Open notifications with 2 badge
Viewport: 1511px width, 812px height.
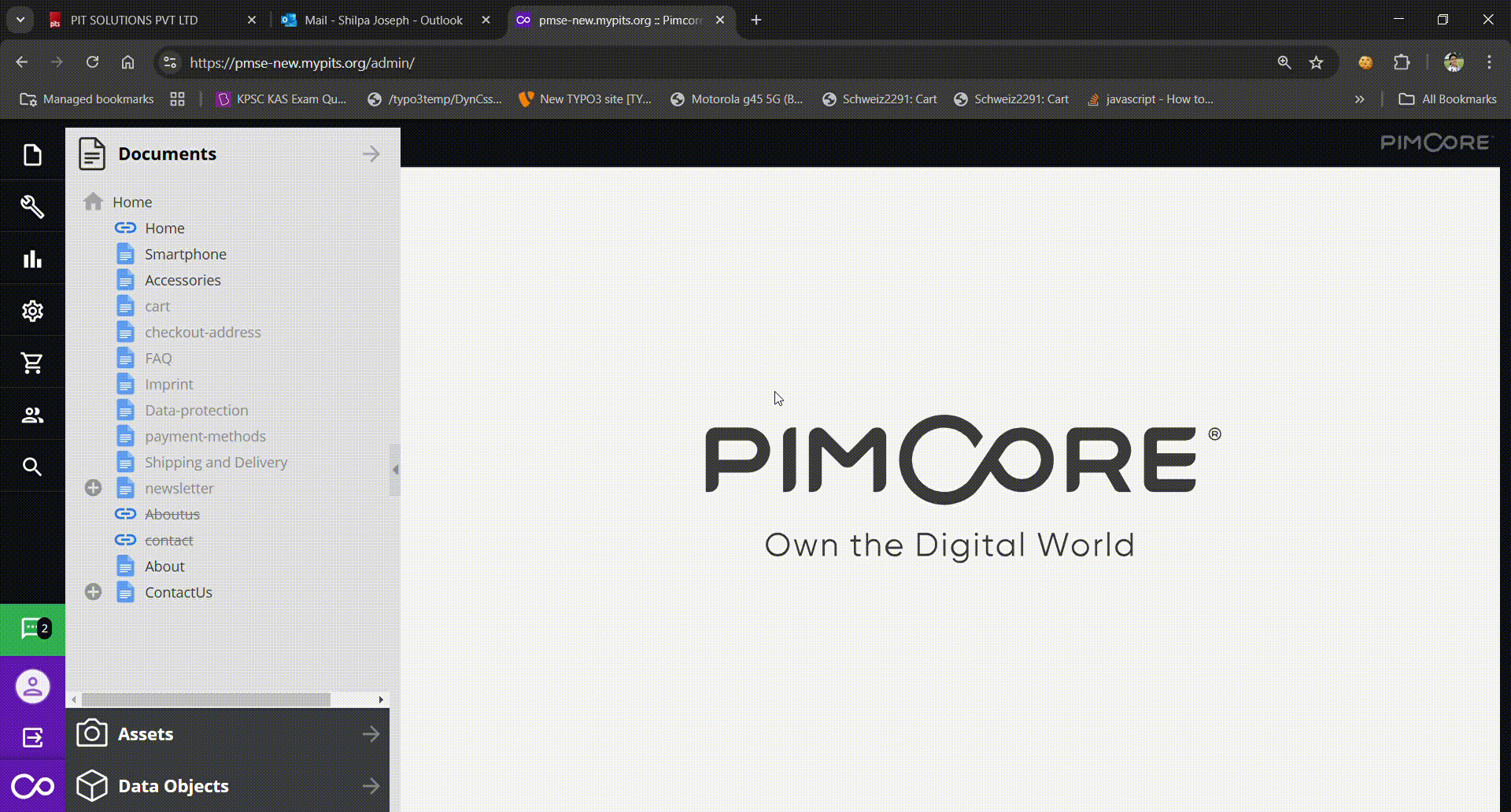pos(32,629)
